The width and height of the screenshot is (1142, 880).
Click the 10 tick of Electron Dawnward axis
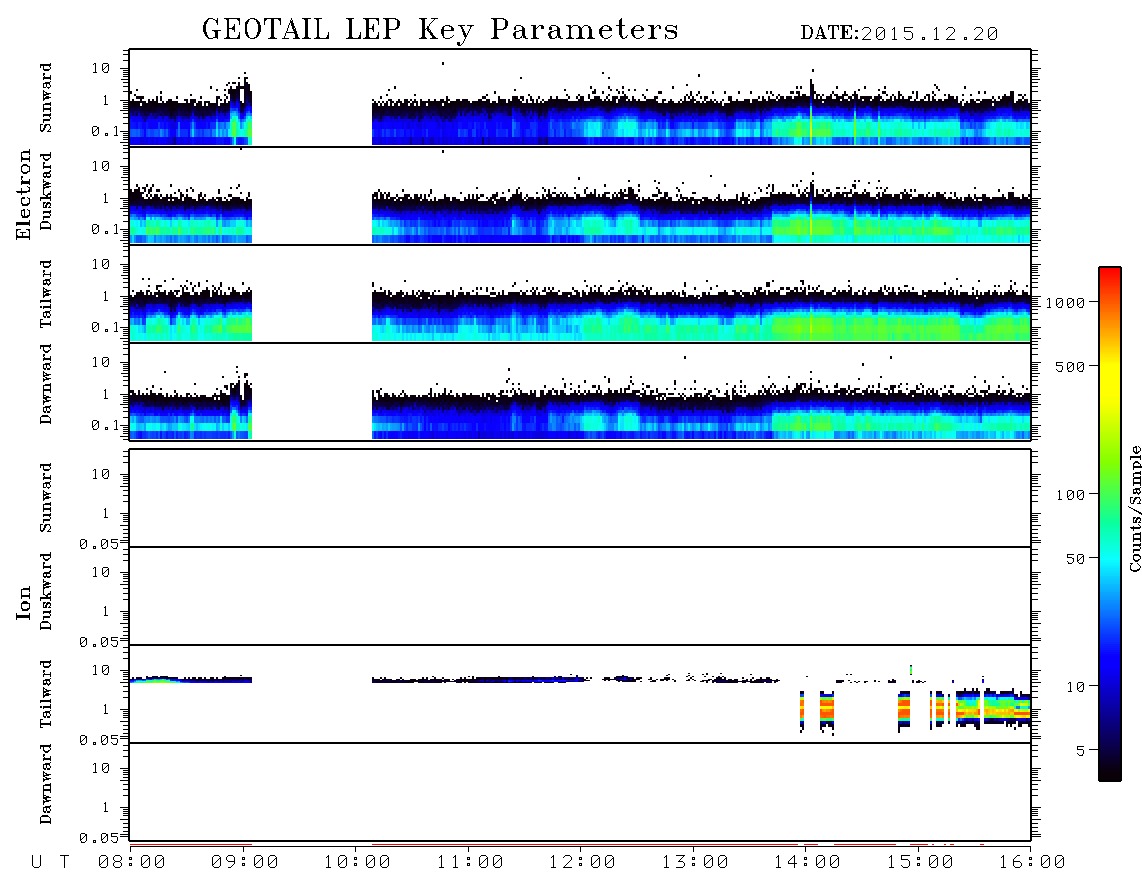pyautogui.click(x=101, y=362)
